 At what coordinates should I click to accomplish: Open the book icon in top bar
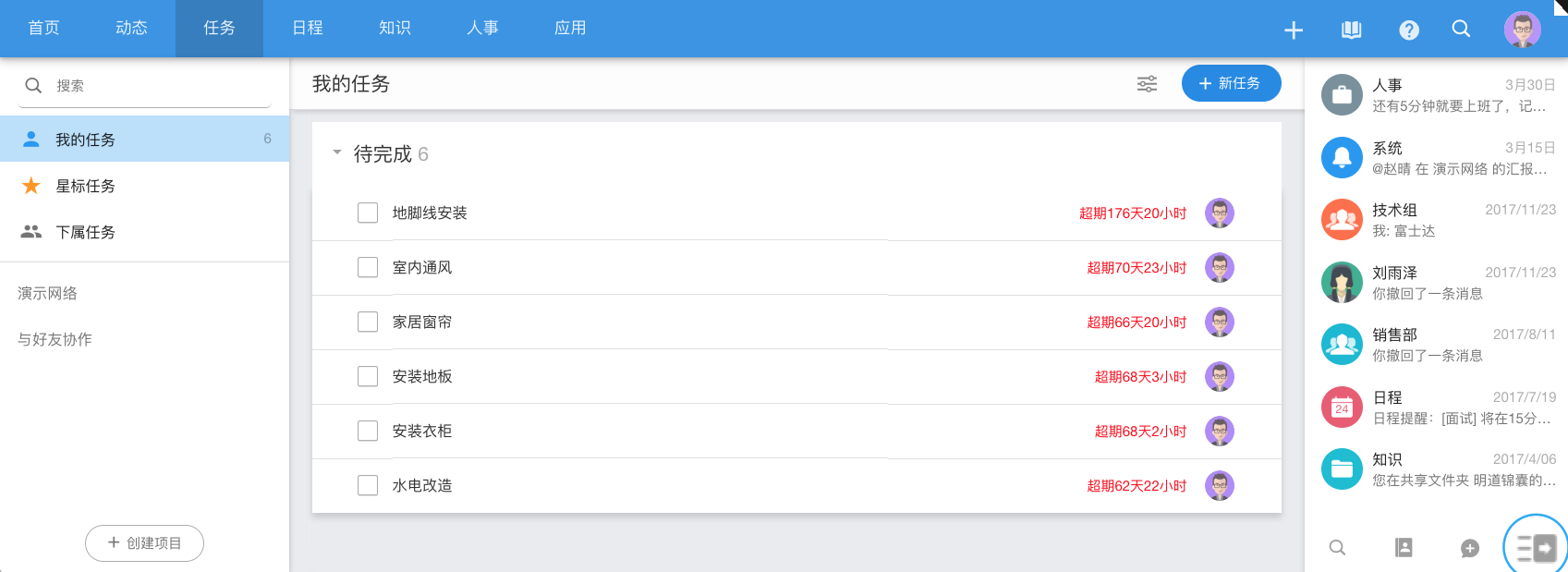tap(1351, 30)
